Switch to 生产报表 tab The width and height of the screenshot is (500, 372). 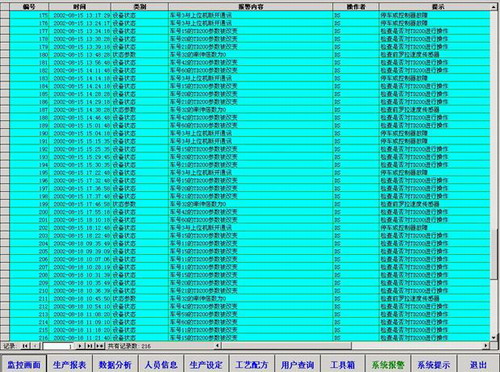coord(69,364)
